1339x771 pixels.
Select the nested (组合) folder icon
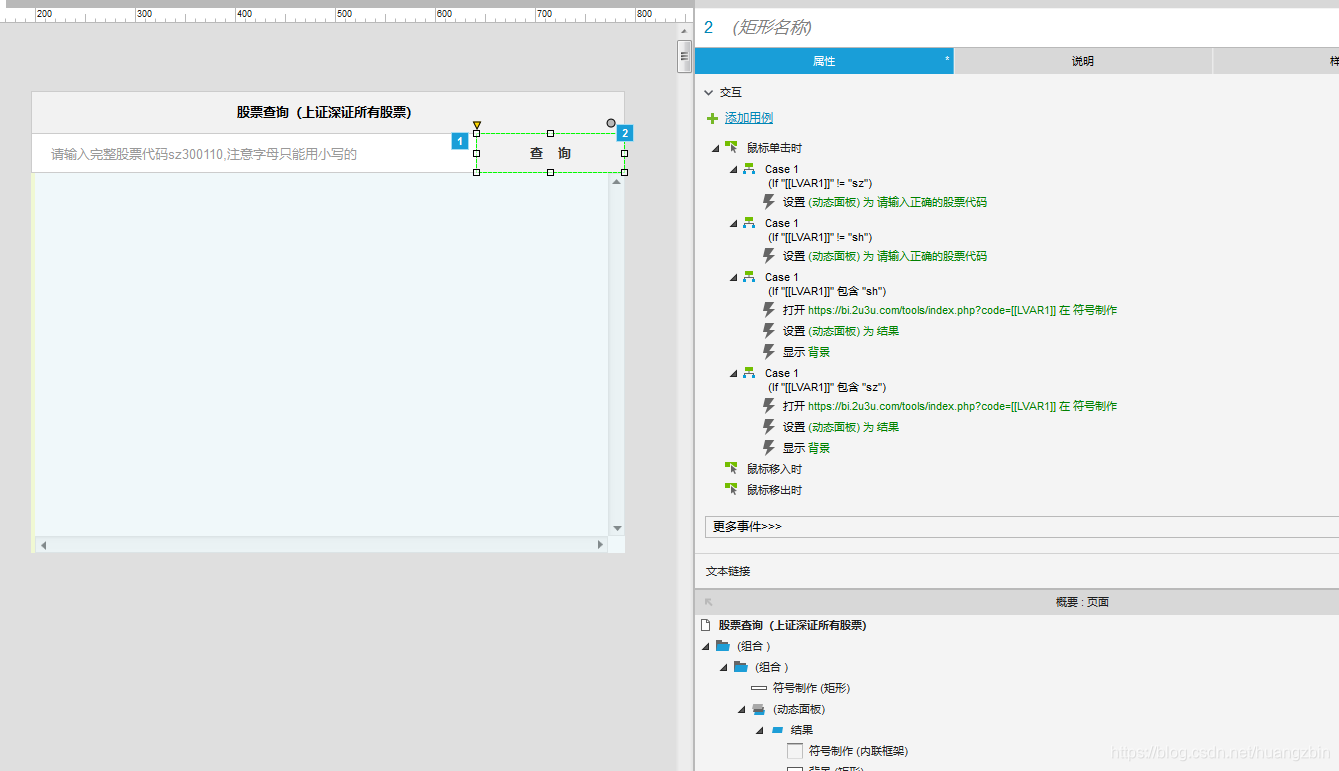[x=741, y=667]
